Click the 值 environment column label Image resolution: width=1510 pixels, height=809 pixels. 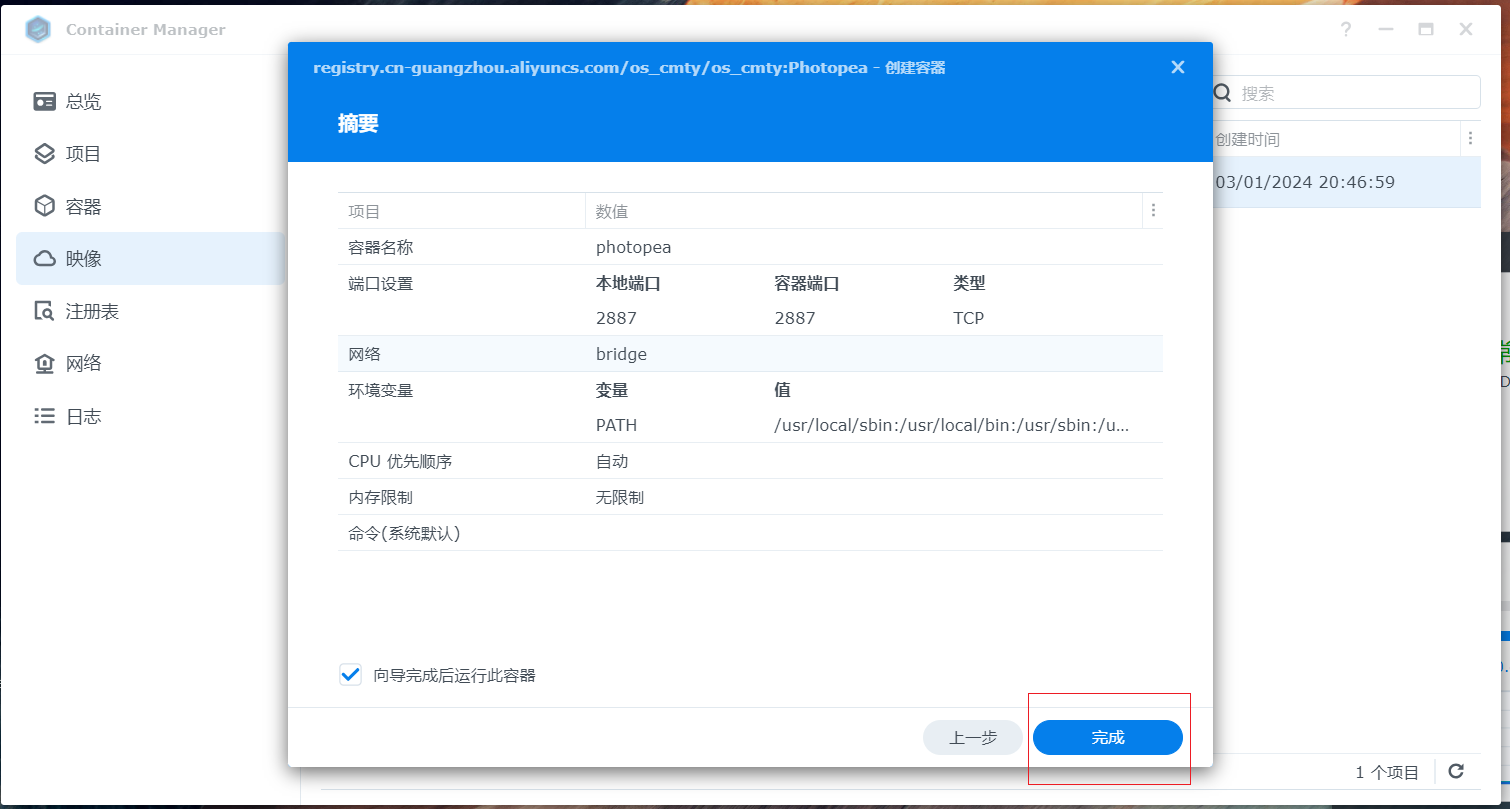[x=782, y=390]
